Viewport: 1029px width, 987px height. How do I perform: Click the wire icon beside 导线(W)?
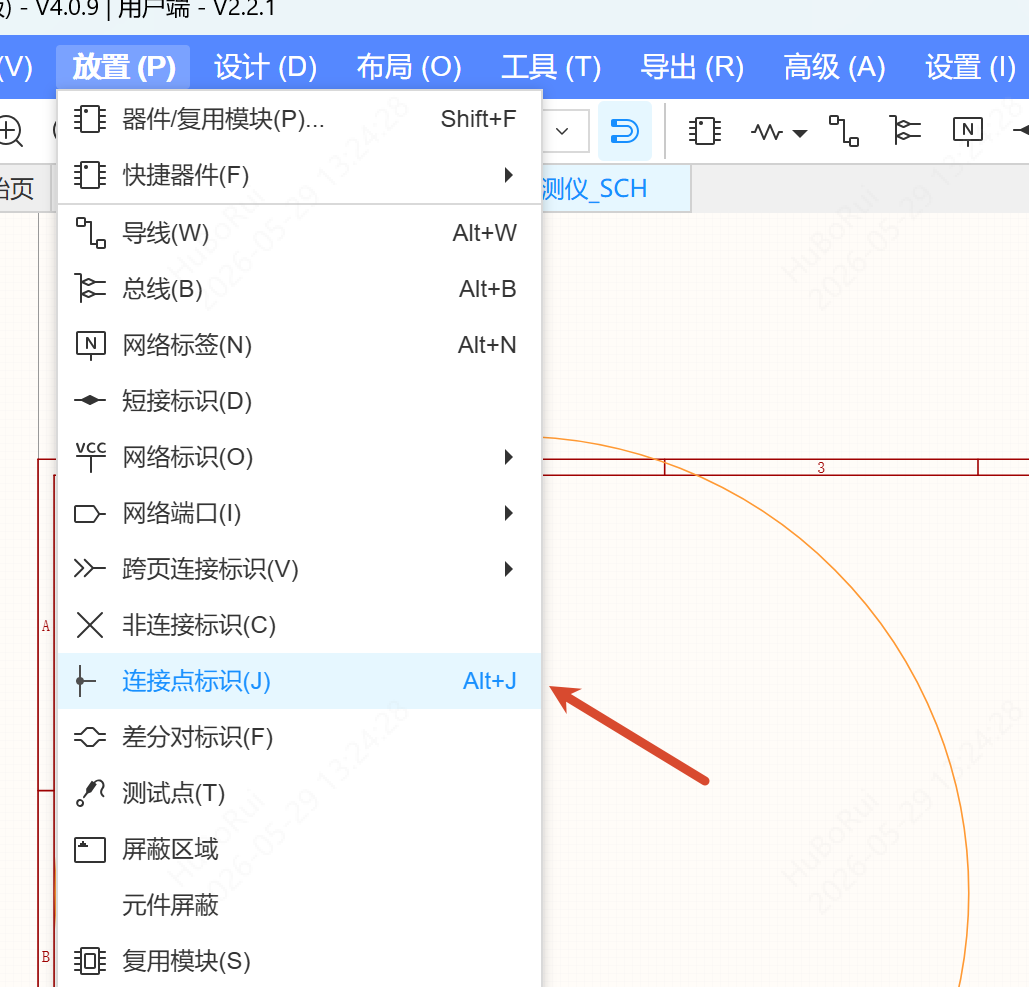pyautogui.click(x=90, y=233)
